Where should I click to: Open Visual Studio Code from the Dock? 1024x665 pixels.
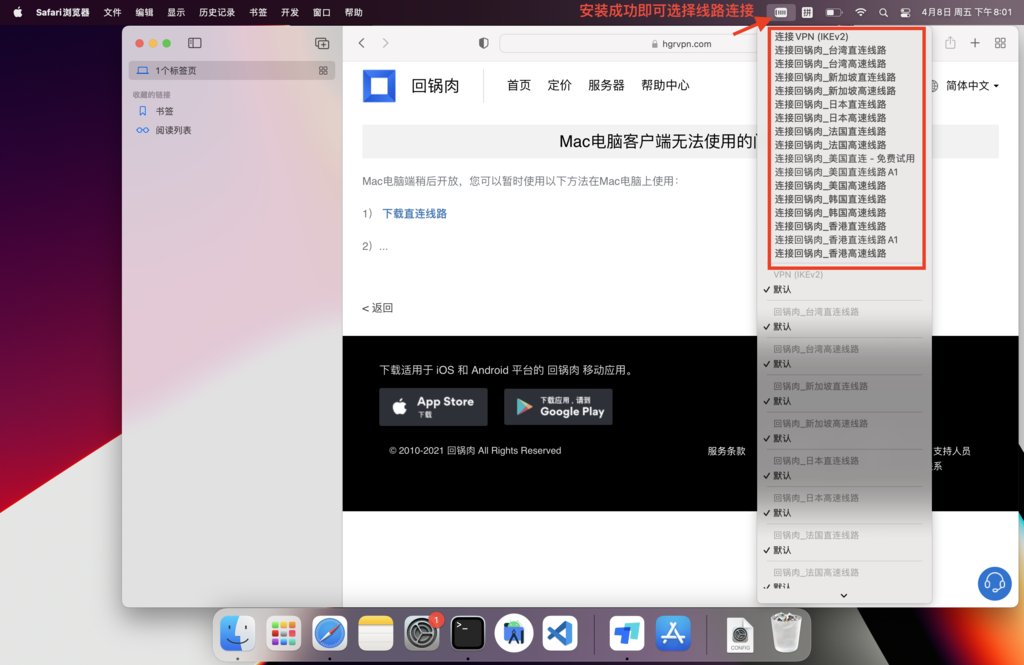pos(560,633)
